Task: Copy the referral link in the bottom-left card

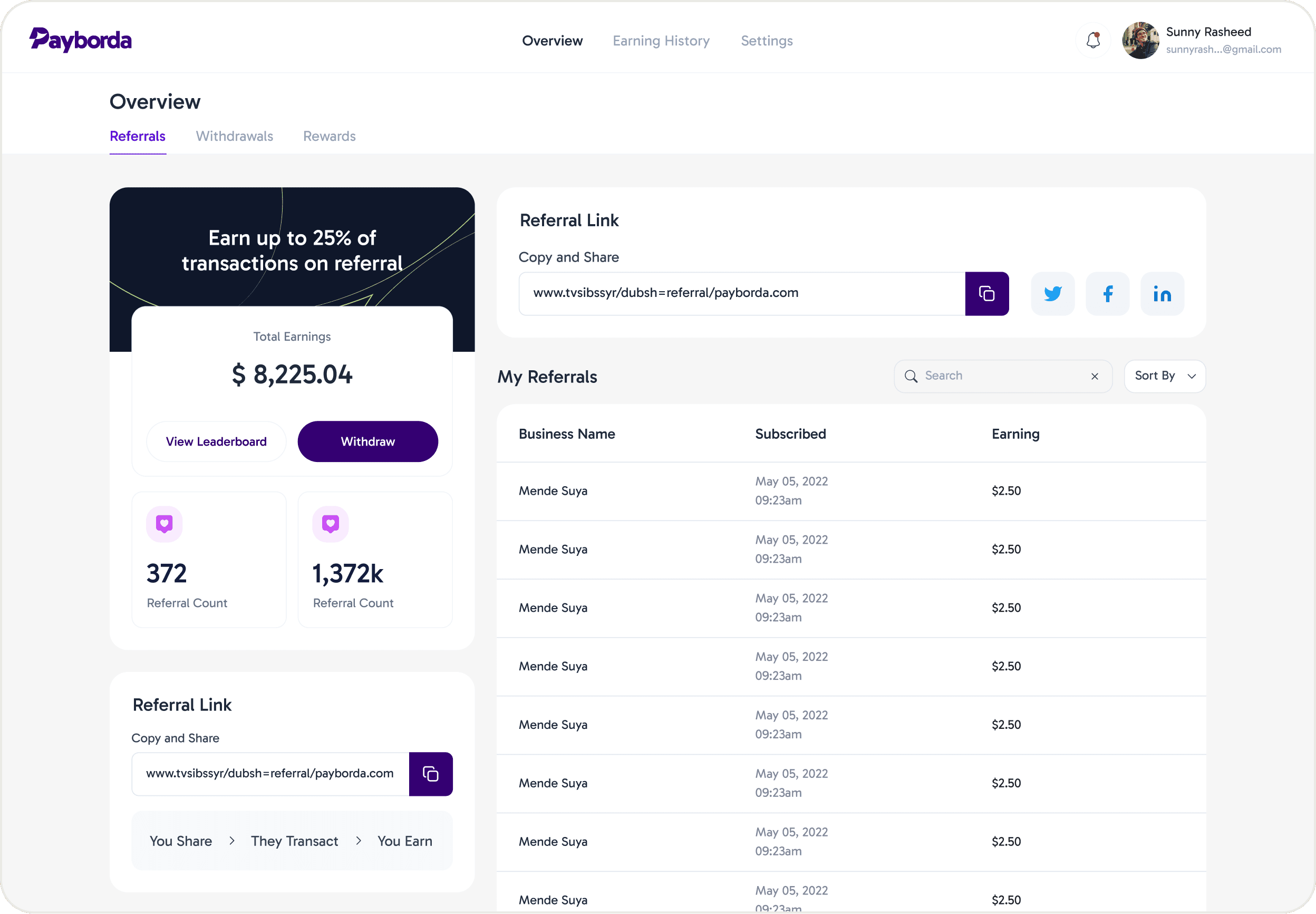Action: (x=430, y=774)
